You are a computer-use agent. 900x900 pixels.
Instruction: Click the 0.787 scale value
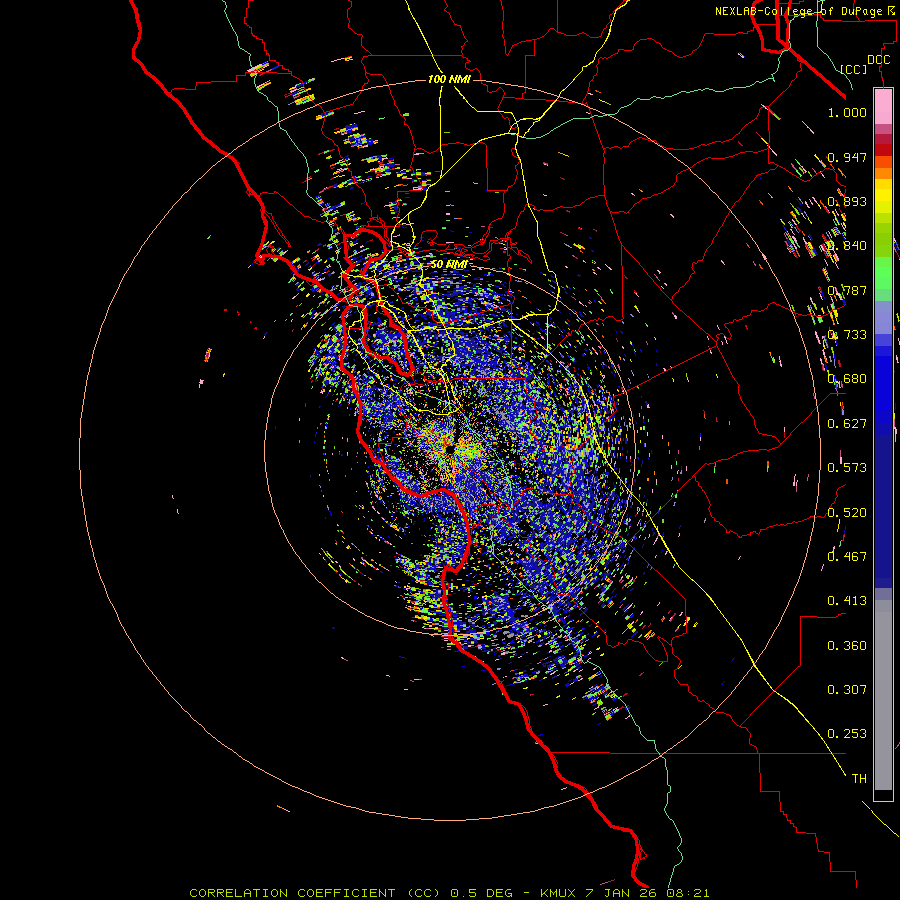(x=847, y=290)
